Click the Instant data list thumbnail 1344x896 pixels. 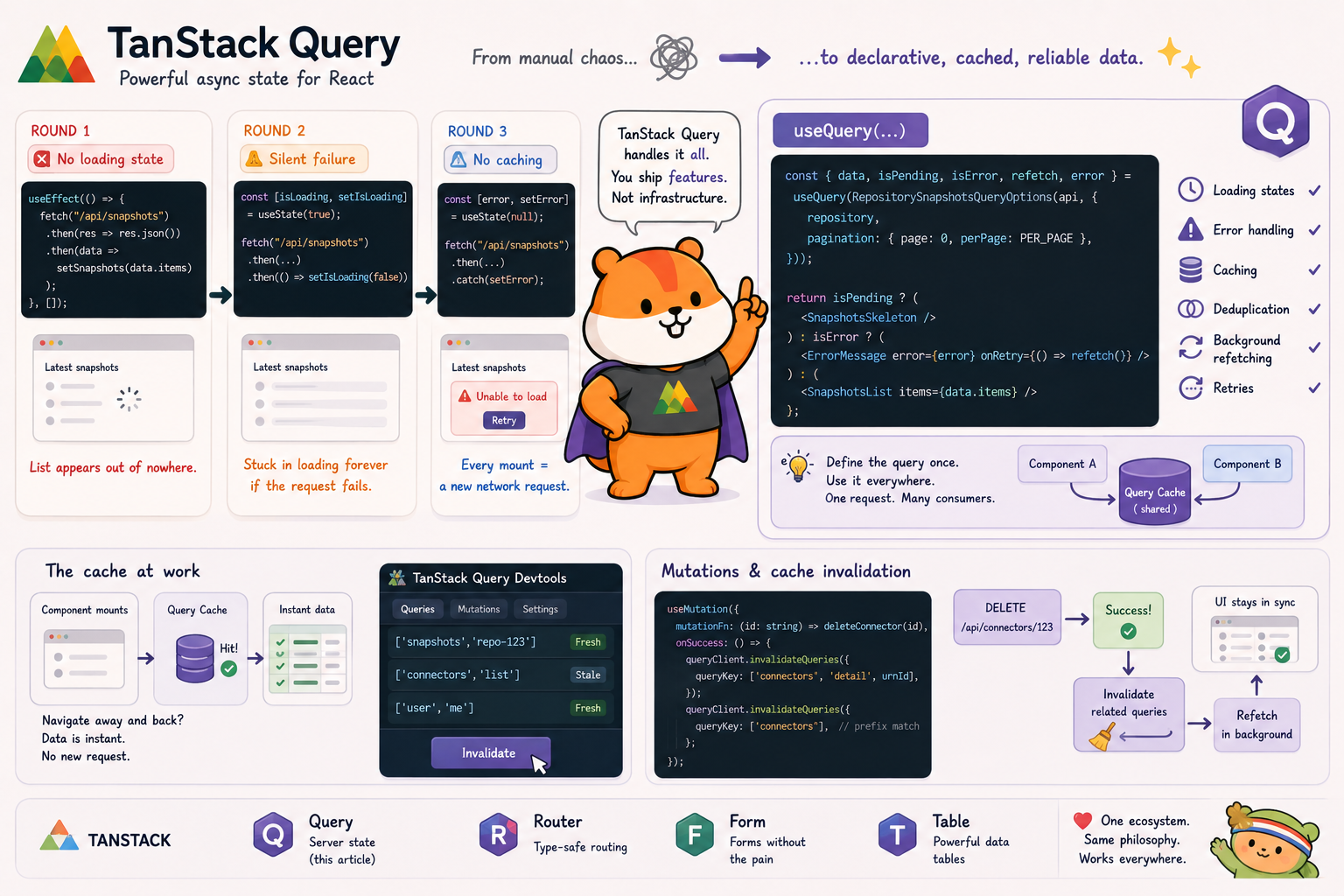pyautogui.click(x=308, y=660)
